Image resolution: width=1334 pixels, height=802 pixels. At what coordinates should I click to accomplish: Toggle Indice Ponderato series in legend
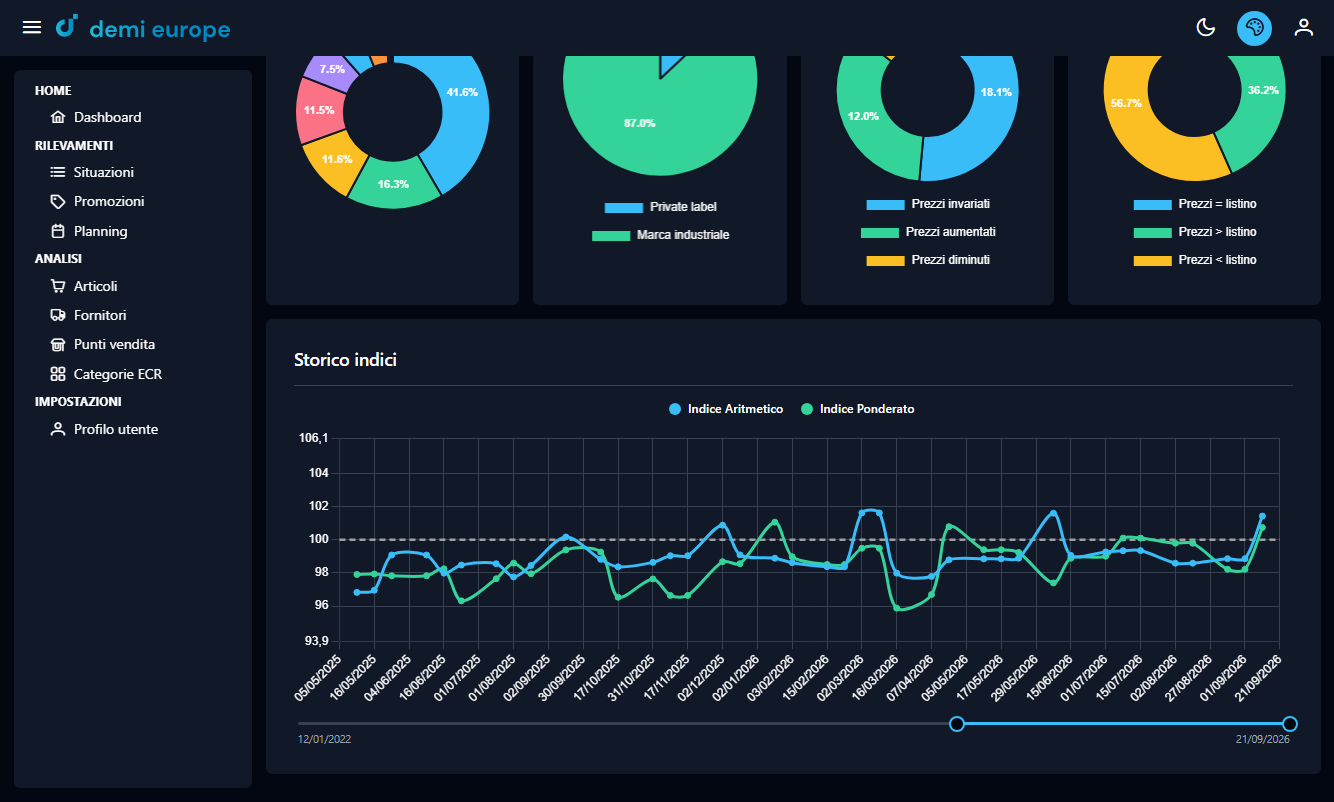click(x=858, y=409)
